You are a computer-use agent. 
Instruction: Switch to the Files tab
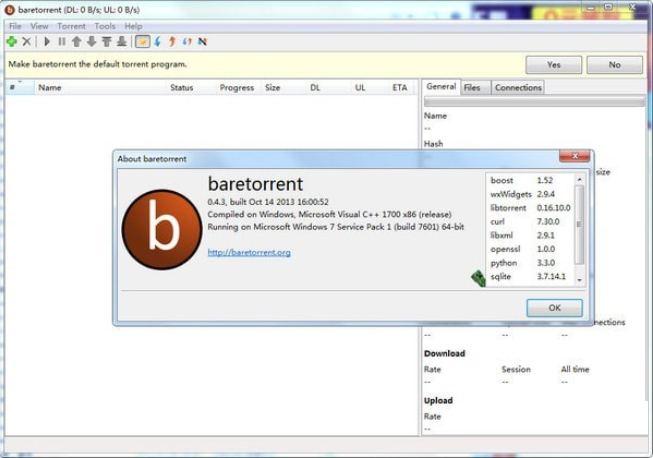pyautogui.click(x=472, y=88)
